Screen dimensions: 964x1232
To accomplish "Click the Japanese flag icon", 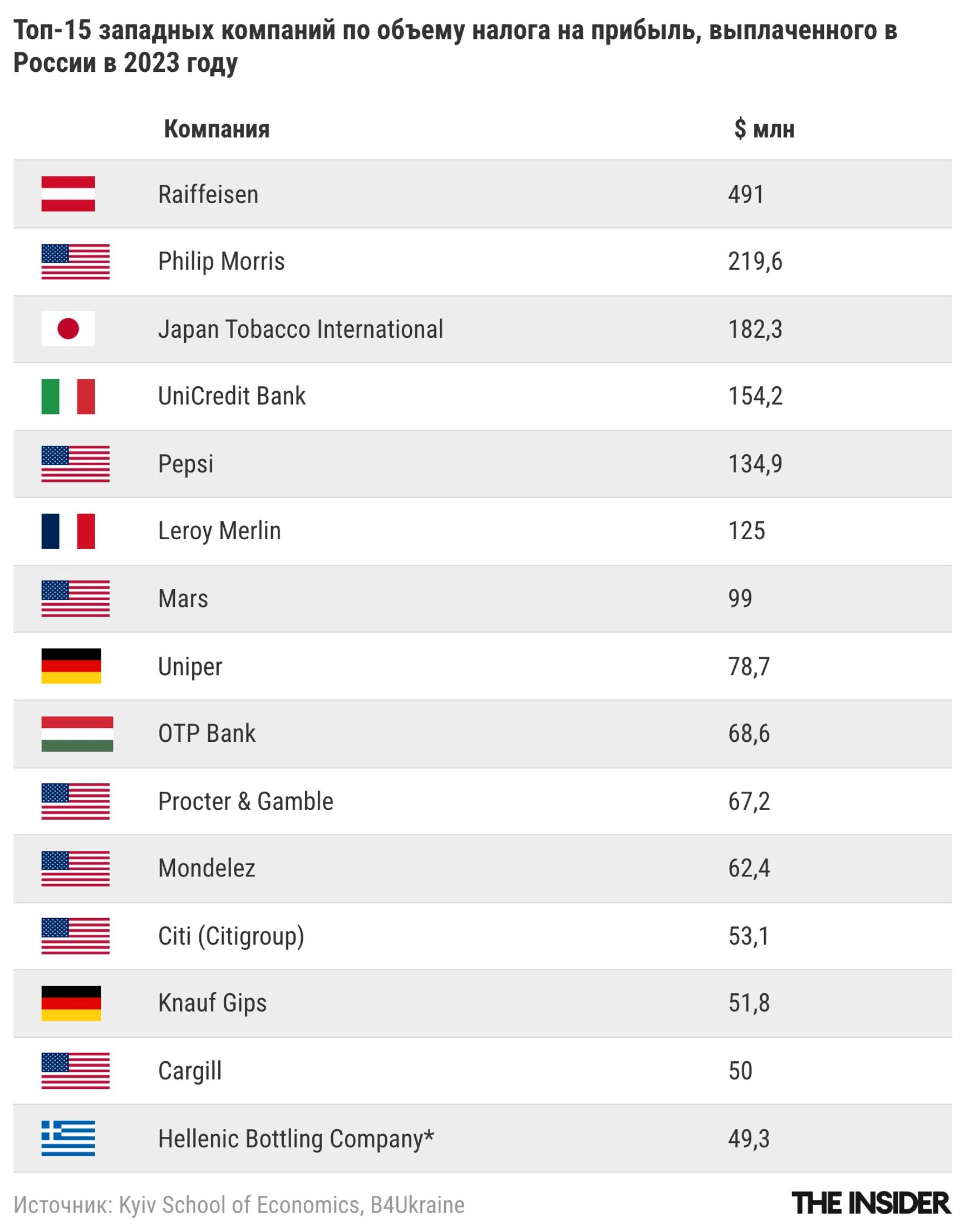I will (68, 328).
